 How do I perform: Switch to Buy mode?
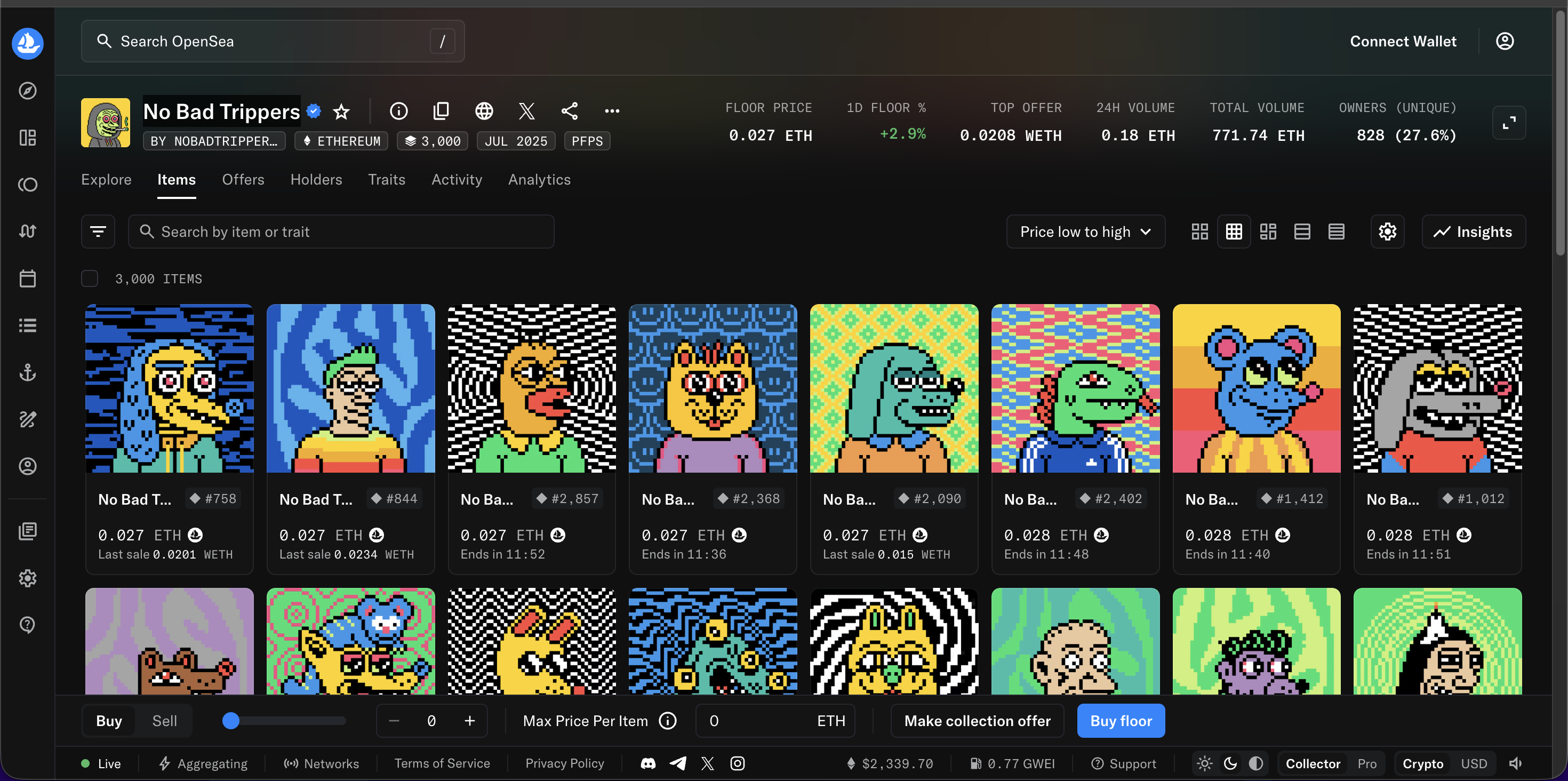coord(109,721)
